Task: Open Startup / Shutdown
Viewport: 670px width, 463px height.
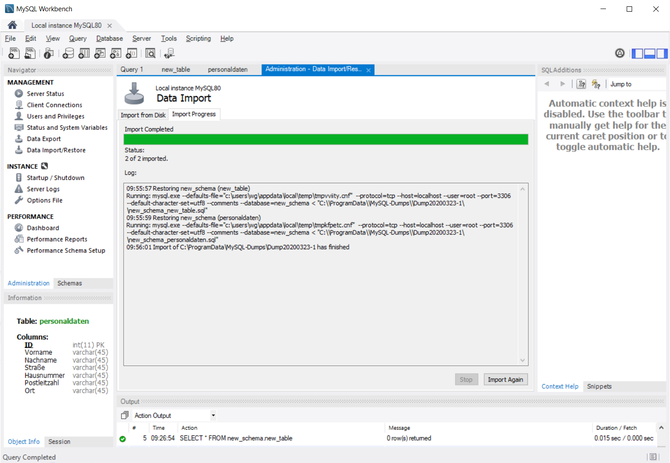Action: pyautogui.click(x=56, y=178)
